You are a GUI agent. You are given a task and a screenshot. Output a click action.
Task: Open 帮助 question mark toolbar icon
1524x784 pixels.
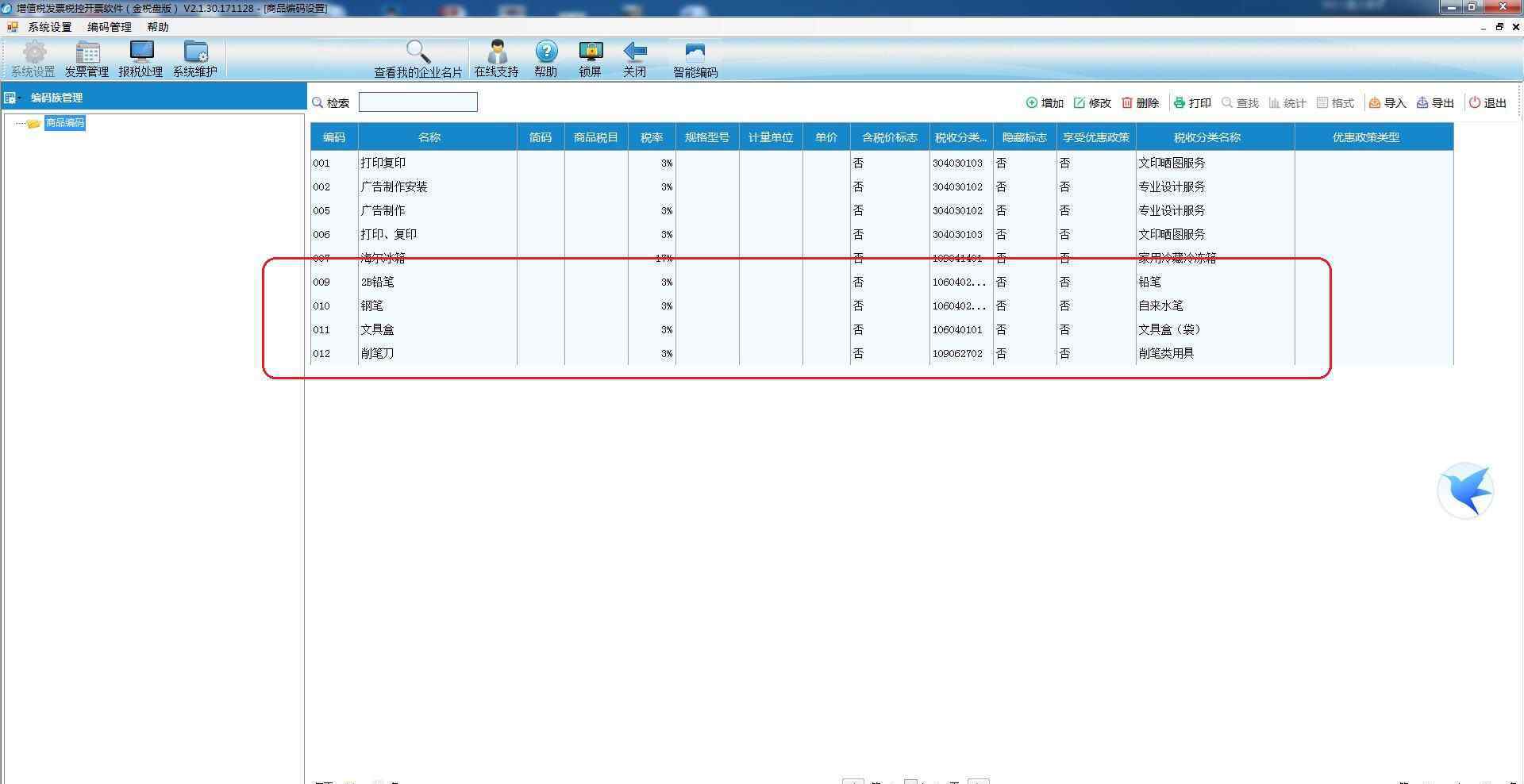(x=546, y=60)
